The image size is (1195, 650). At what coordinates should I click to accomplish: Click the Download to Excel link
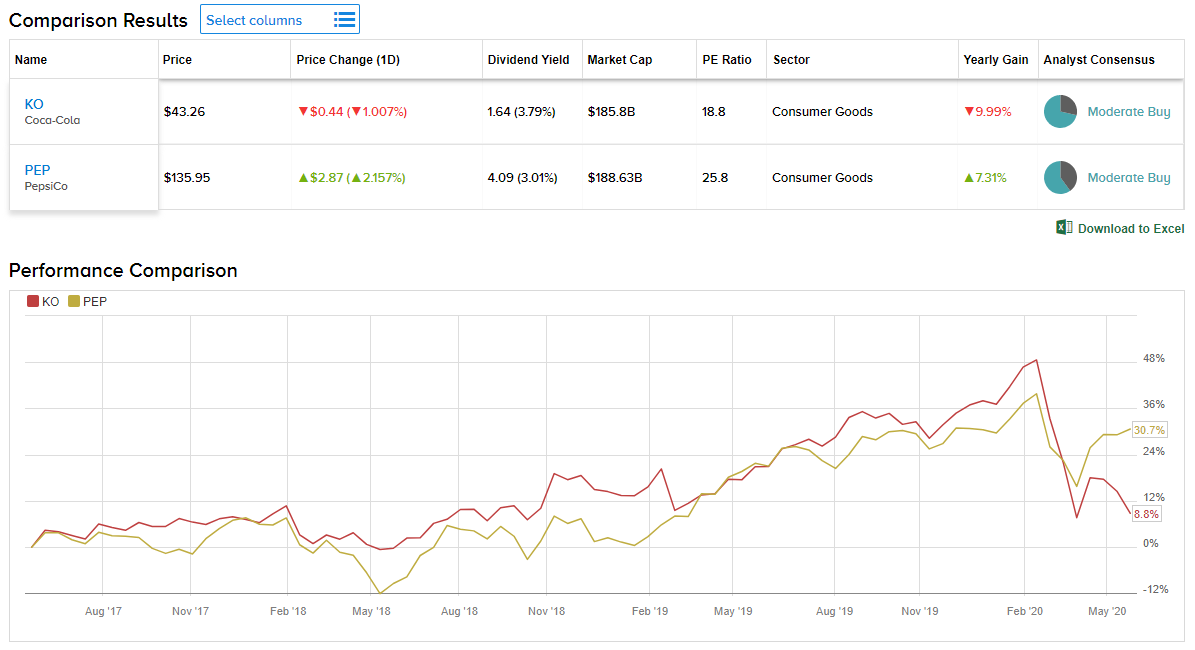click(x=1130, y=229)
